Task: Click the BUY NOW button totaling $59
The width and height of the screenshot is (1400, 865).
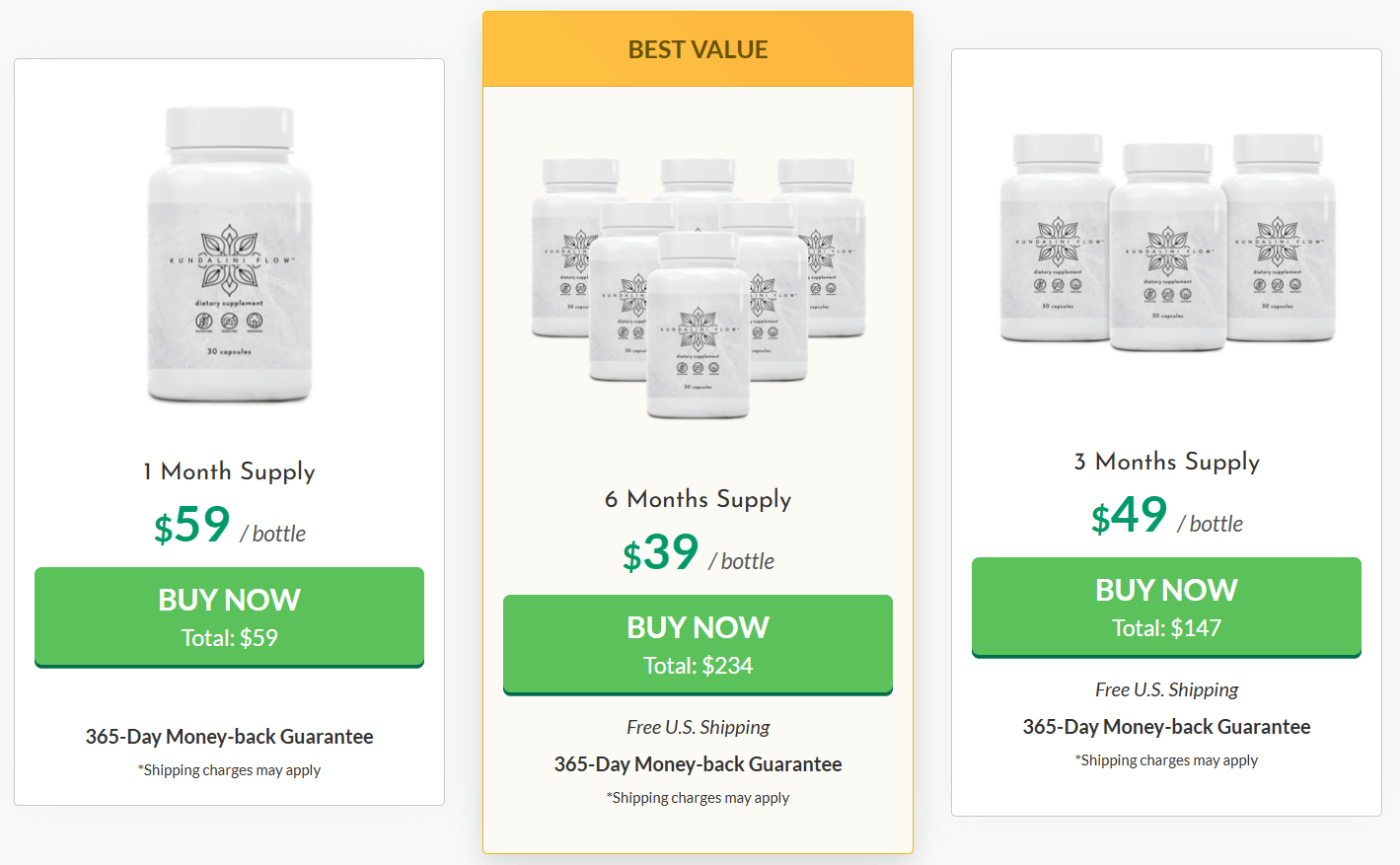Action: pyautogui.click(x=229, y=616)
